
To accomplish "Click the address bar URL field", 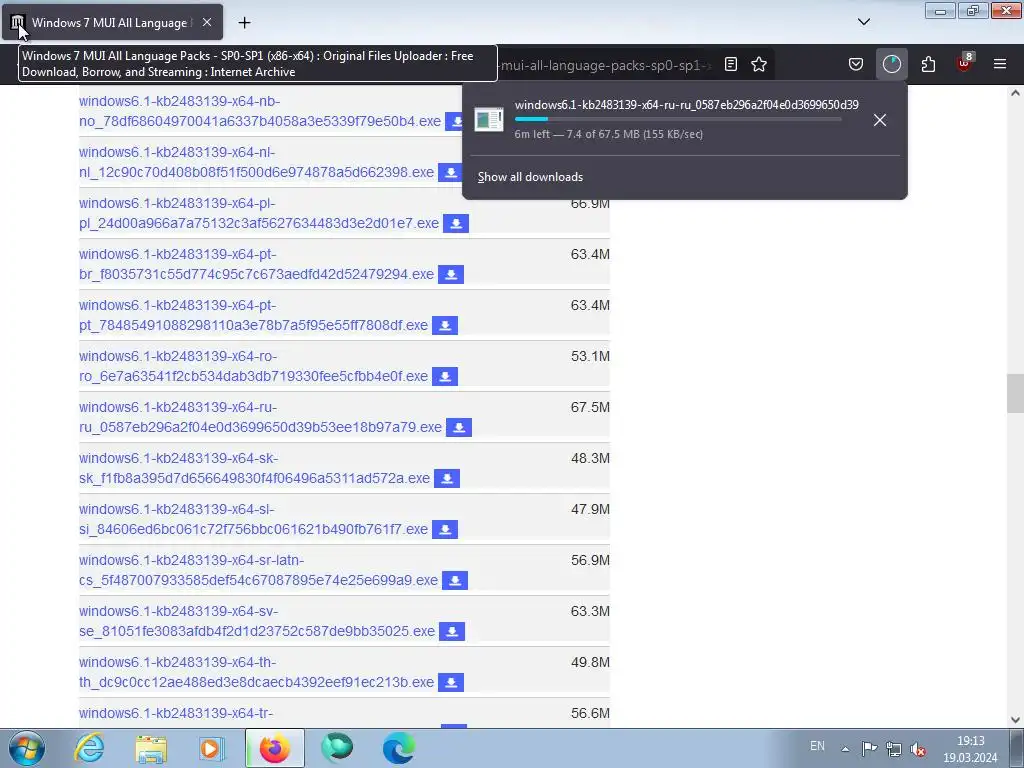I will coord(604,65).
